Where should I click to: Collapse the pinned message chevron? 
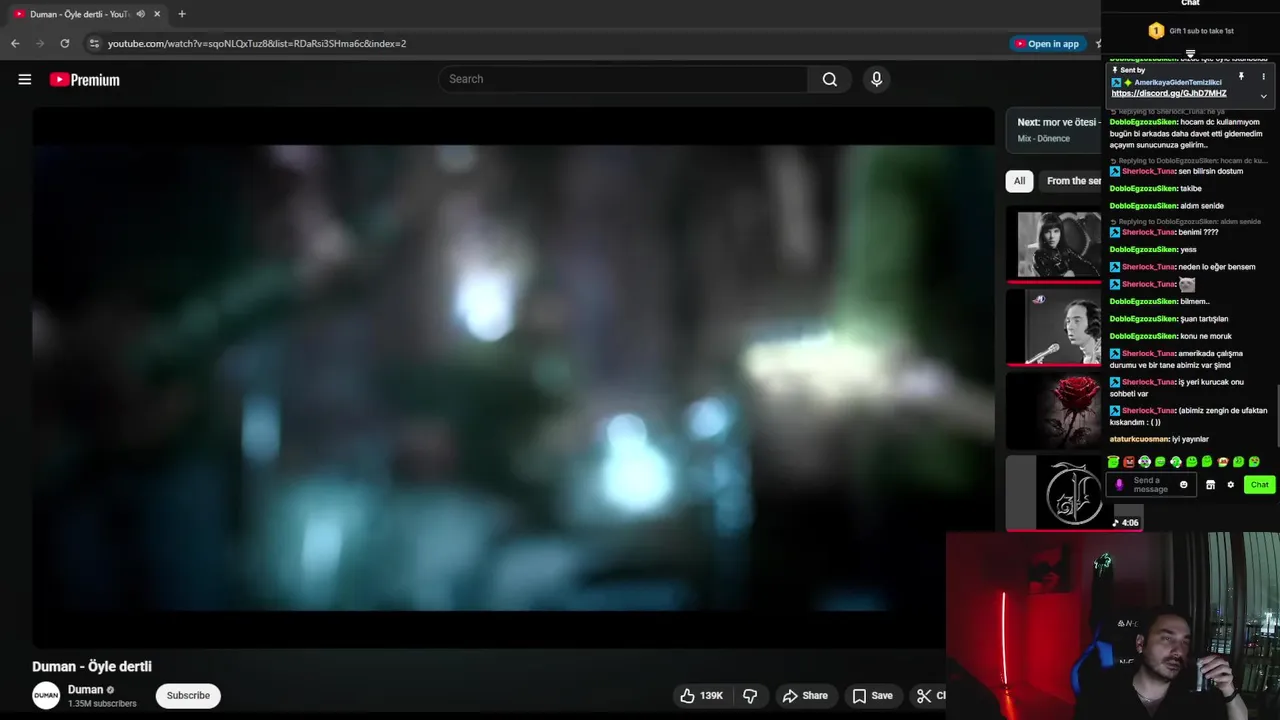(x=1263, y=96)
